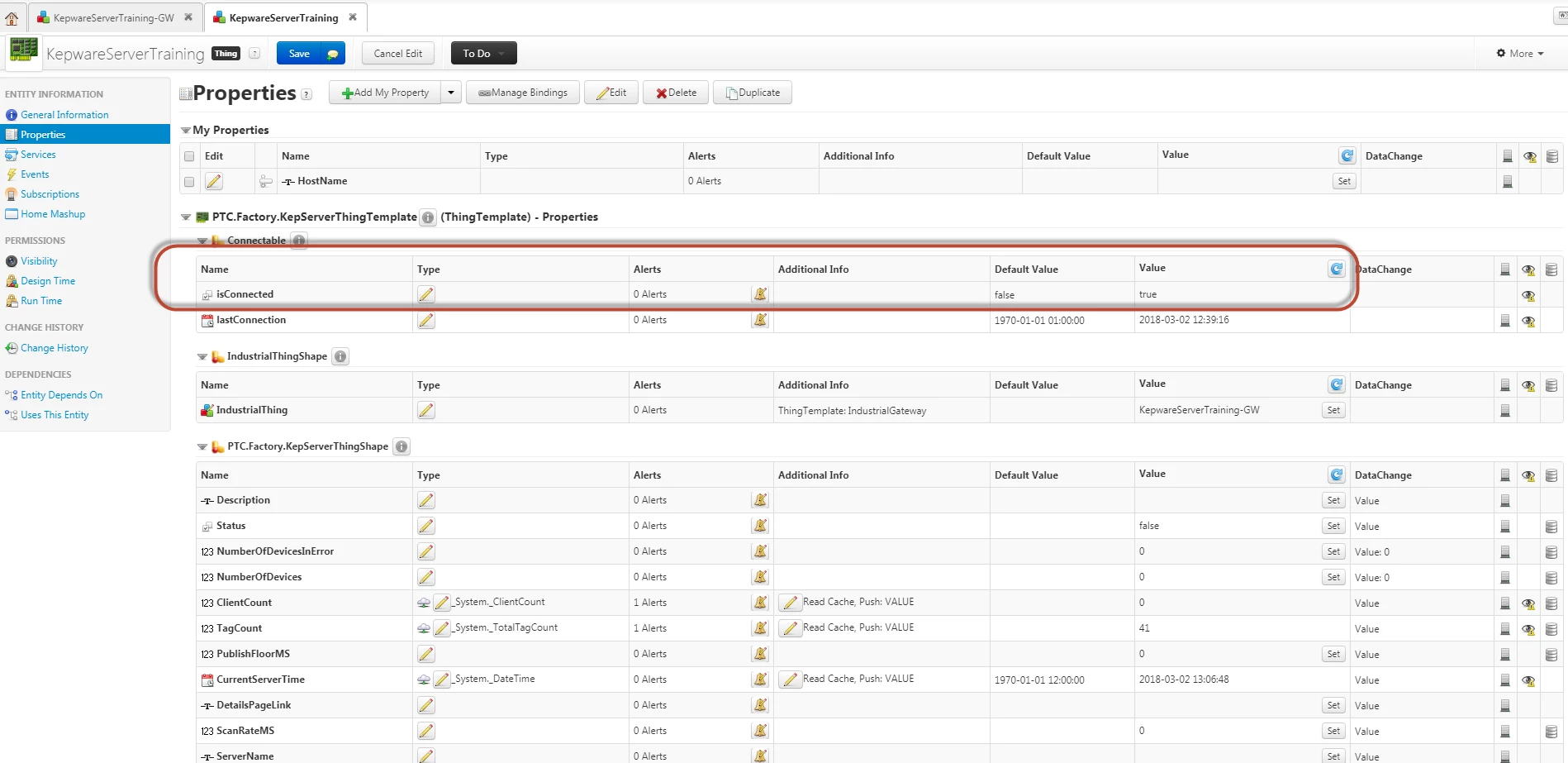Open Run Time permissions

[41, 301]
